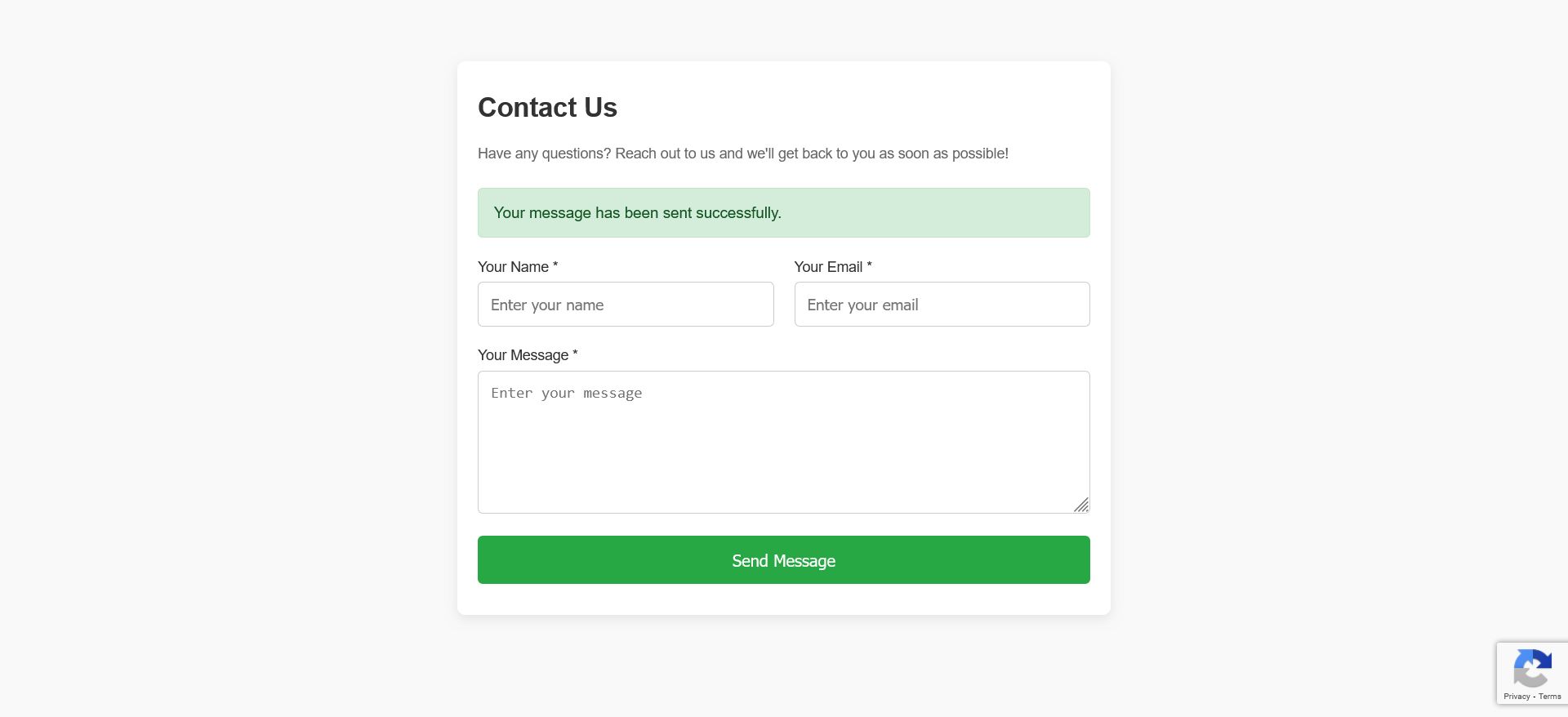The width and height of the screenshot is (1568, 717).
Task: Grab the message box resize handle
Action: point(1081,505)
